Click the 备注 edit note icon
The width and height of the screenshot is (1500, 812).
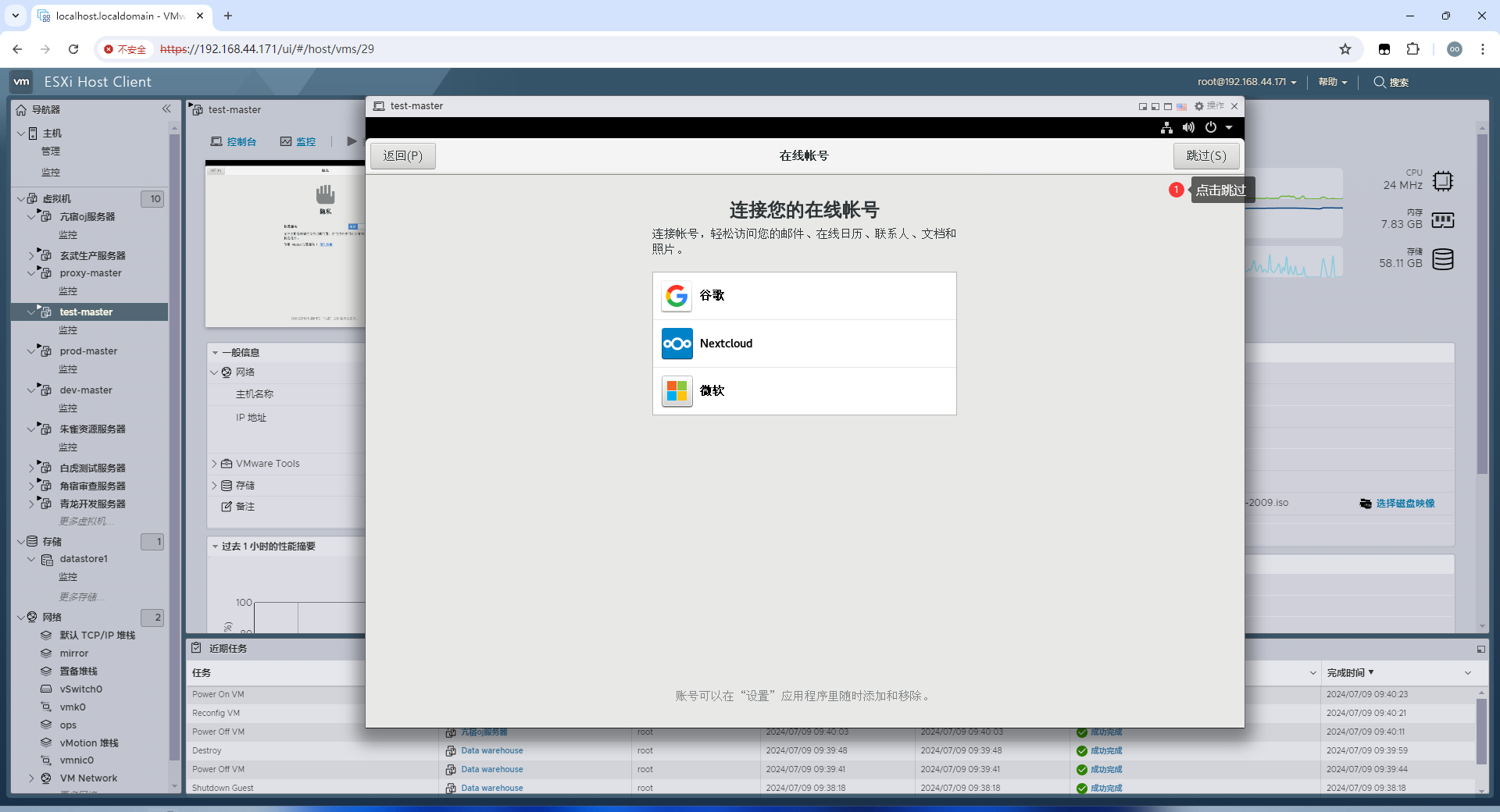point(227,507)
